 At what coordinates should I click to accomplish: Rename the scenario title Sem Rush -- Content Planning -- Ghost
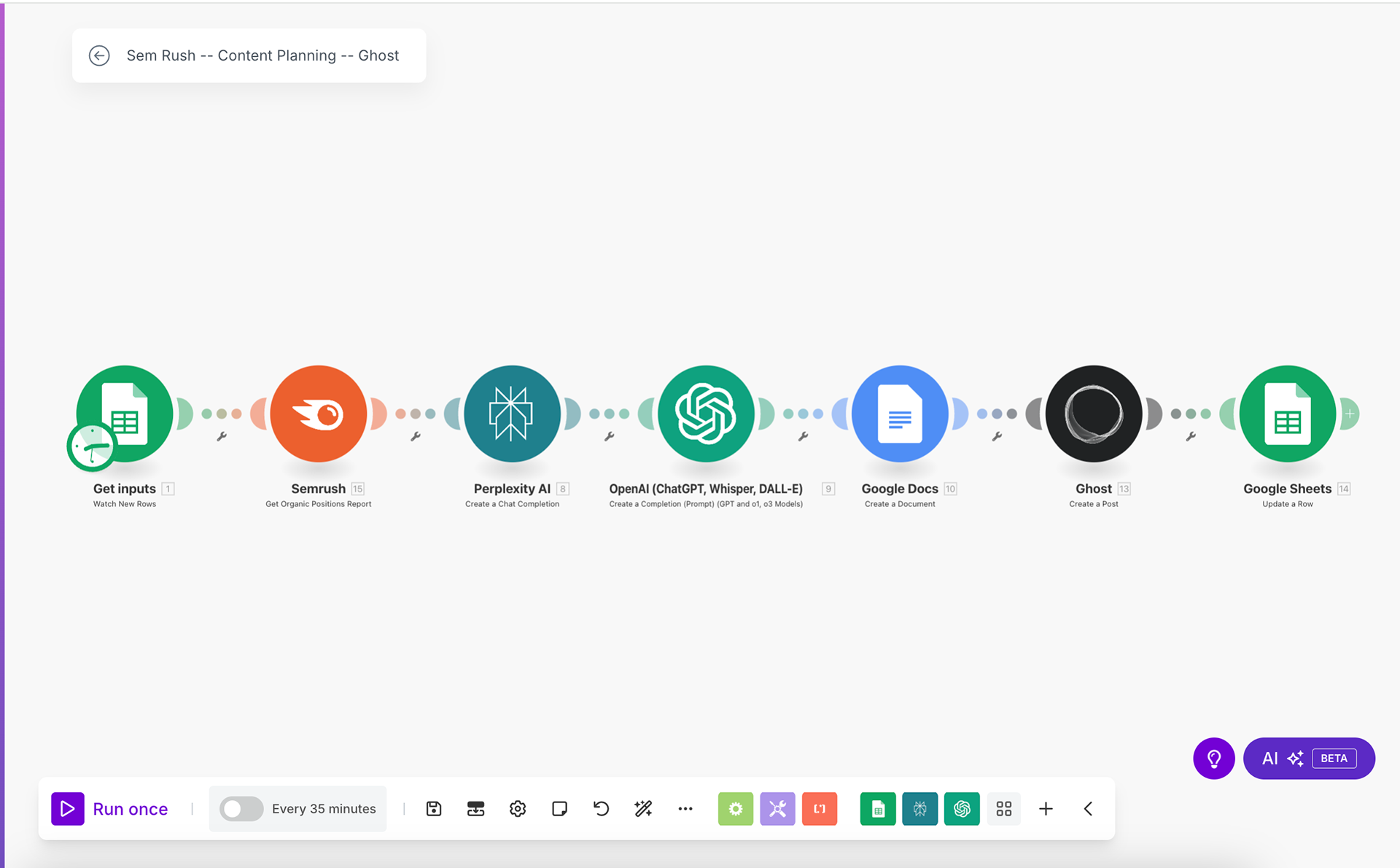262,55
